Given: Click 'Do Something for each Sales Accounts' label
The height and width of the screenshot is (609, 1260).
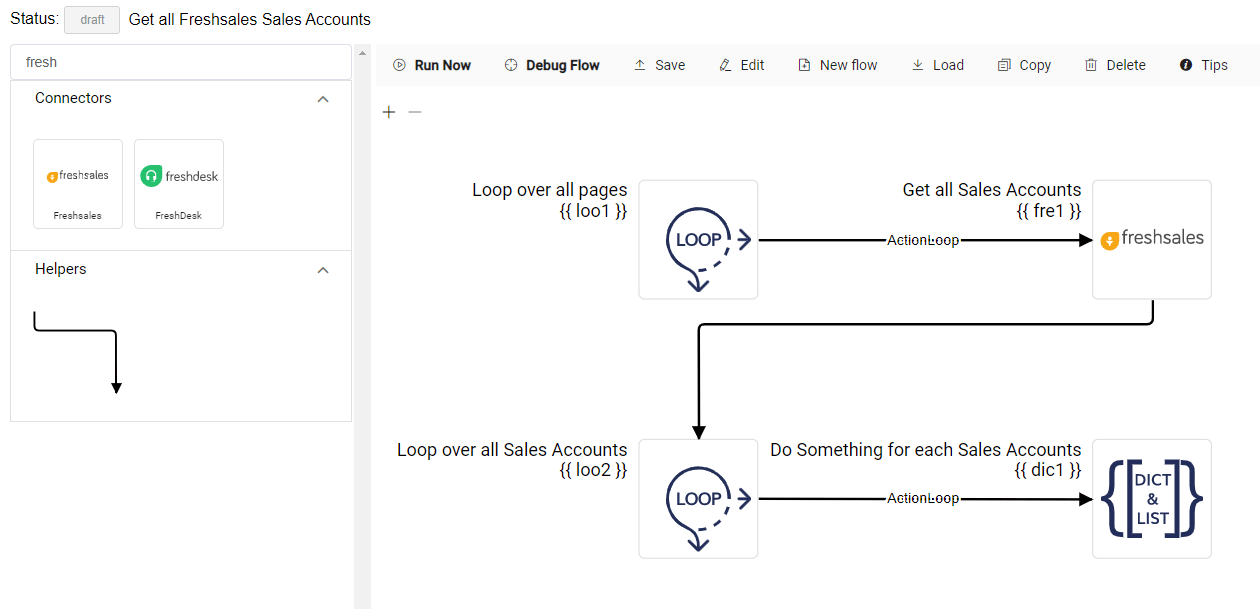Looking at the screenshot, I should (926, 450).
